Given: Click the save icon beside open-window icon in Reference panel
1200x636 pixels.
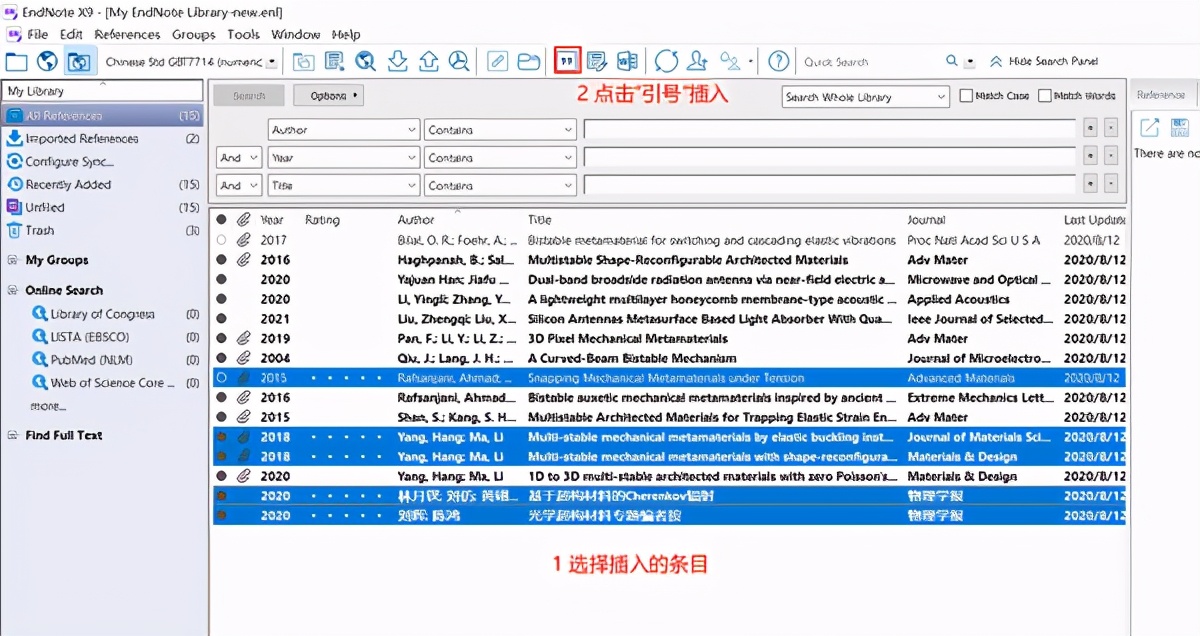Looking at the screenshot, I should [x=1181, y=128].
